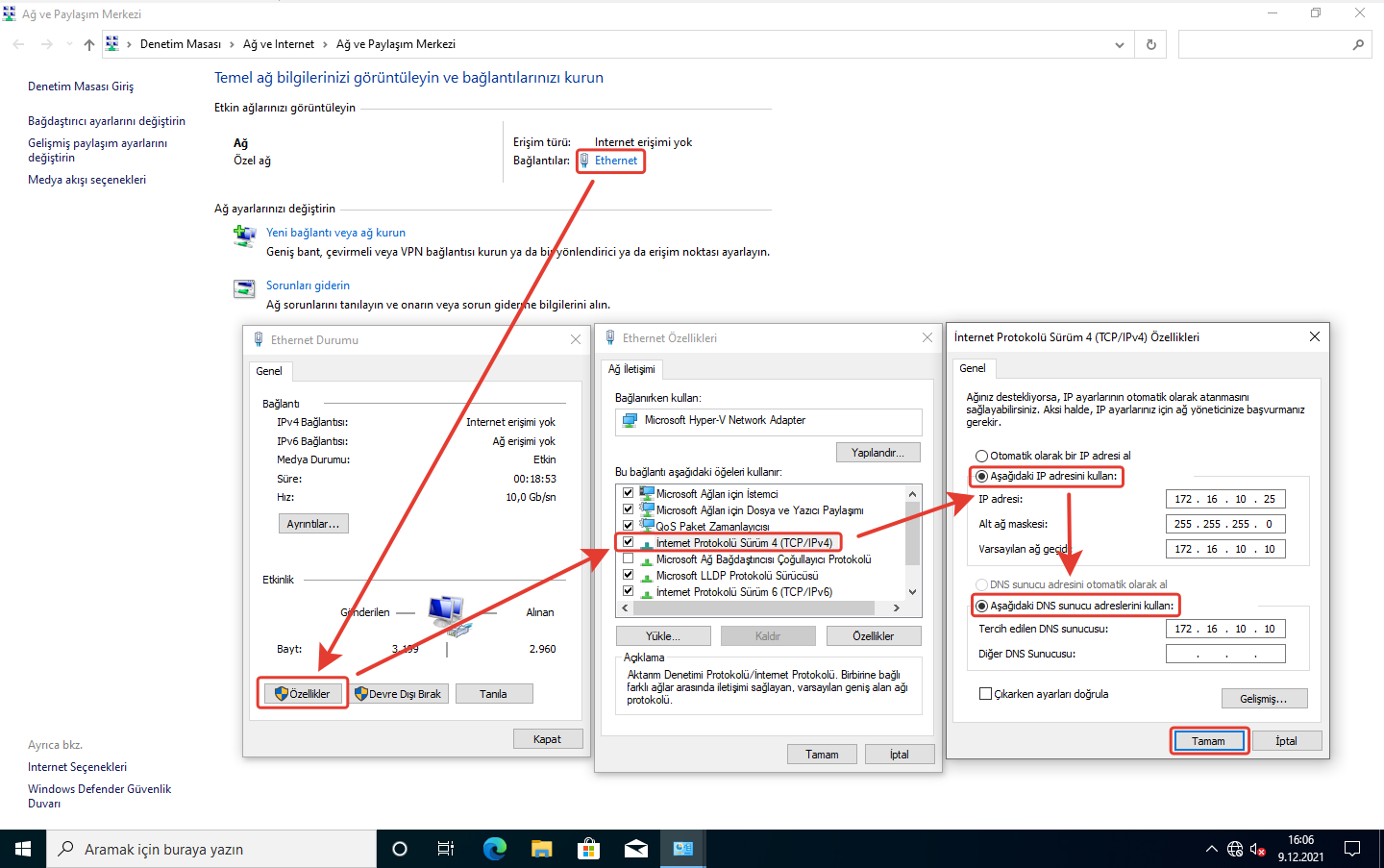1384x868 pixels.
Task: Click the muted volume tray icon
Action: [1258, 849]
